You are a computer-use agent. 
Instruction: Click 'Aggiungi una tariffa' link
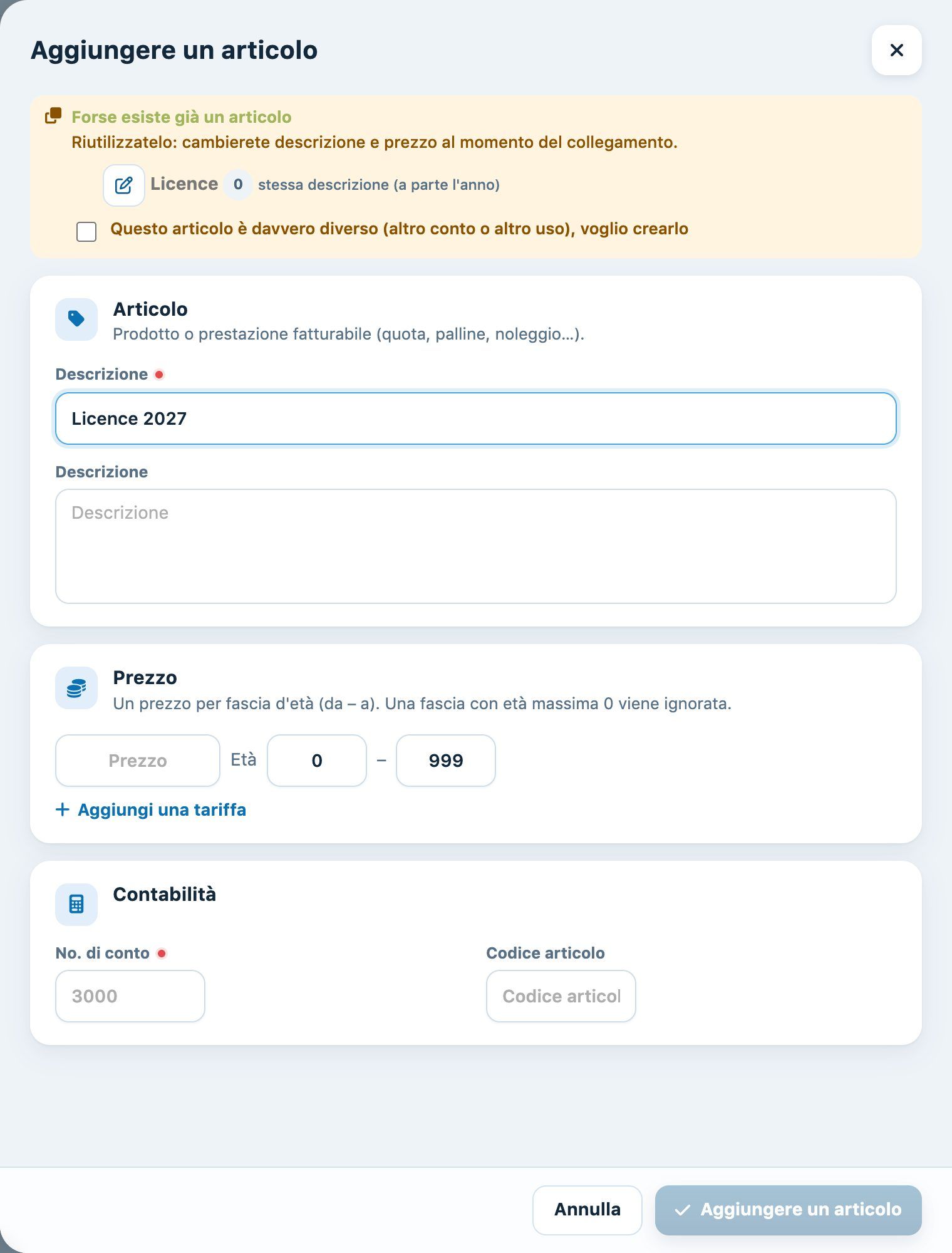point(162,809)
